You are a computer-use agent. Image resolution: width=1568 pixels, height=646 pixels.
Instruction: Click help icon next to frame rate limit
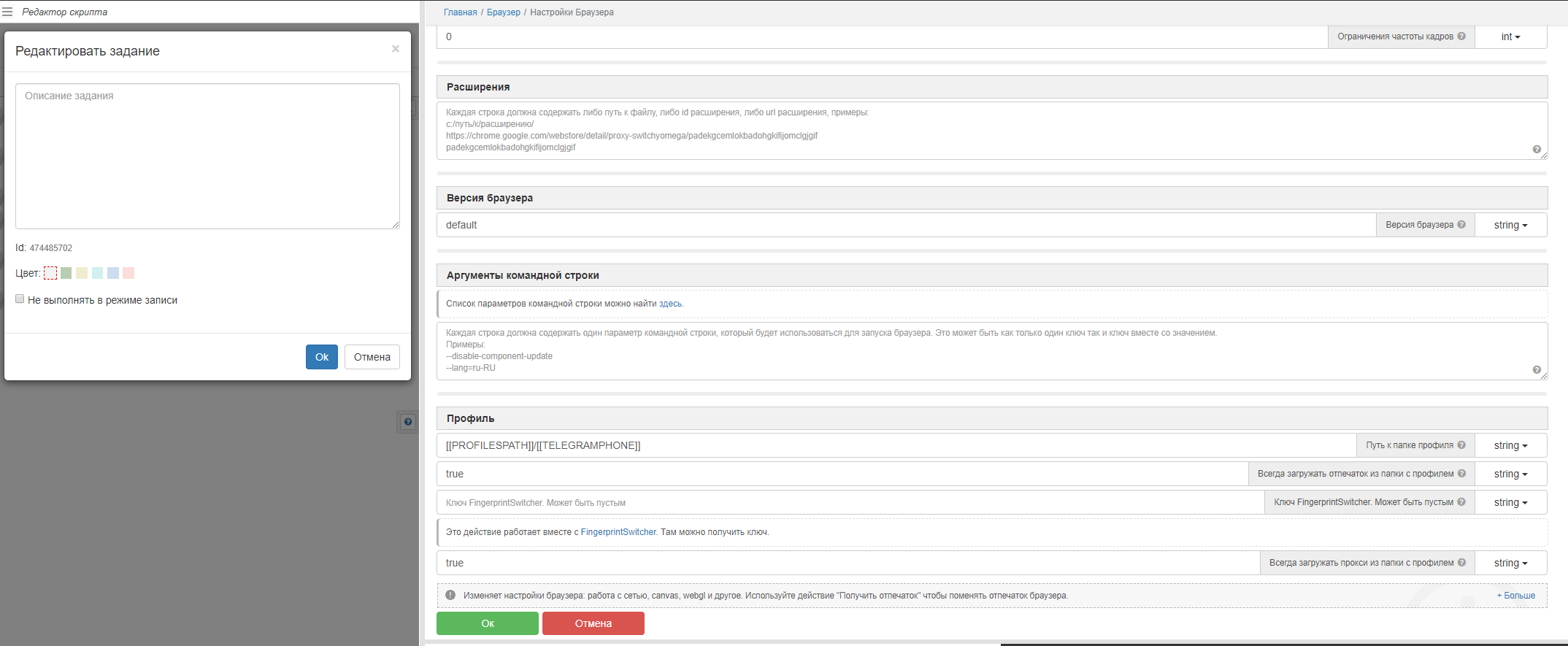[1461, 36]
